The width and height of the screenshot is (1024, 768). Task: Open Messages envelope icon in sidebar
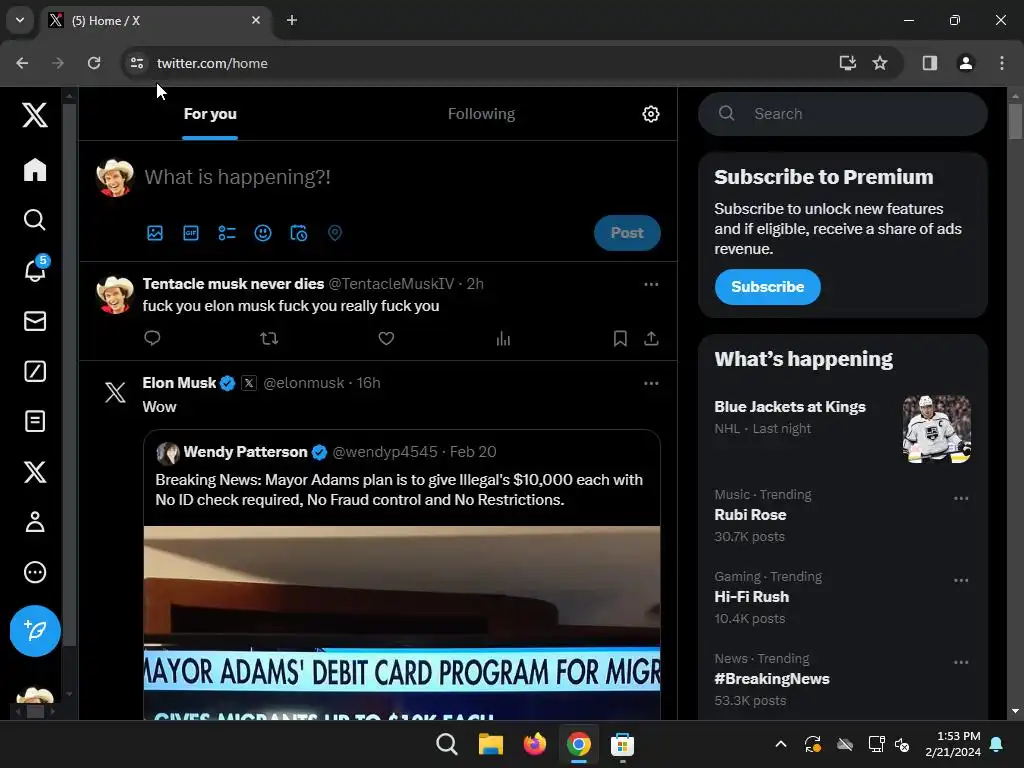[35, 321]
